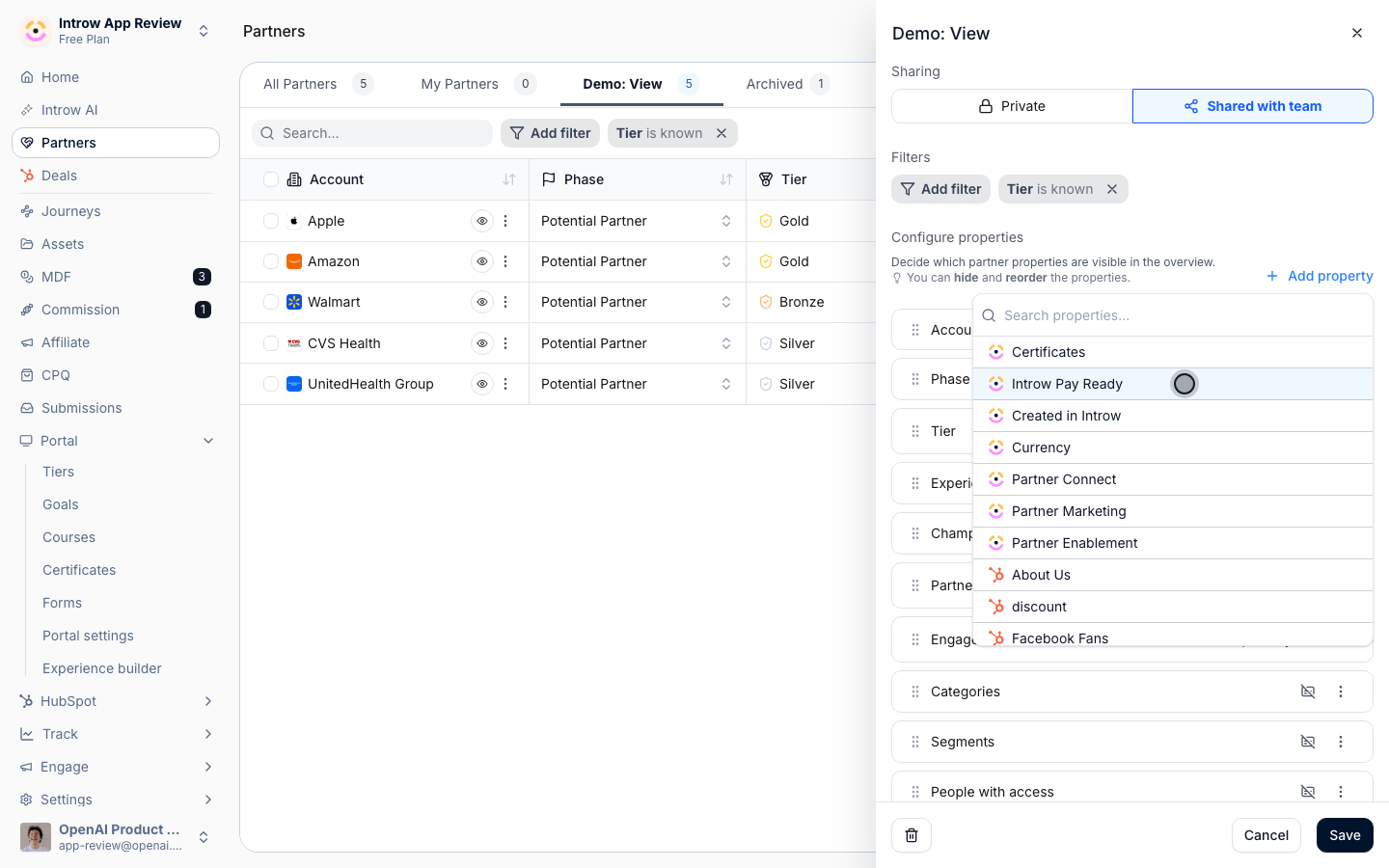
Task: Save the view configuration
Action: click(x=1345, y=835)
